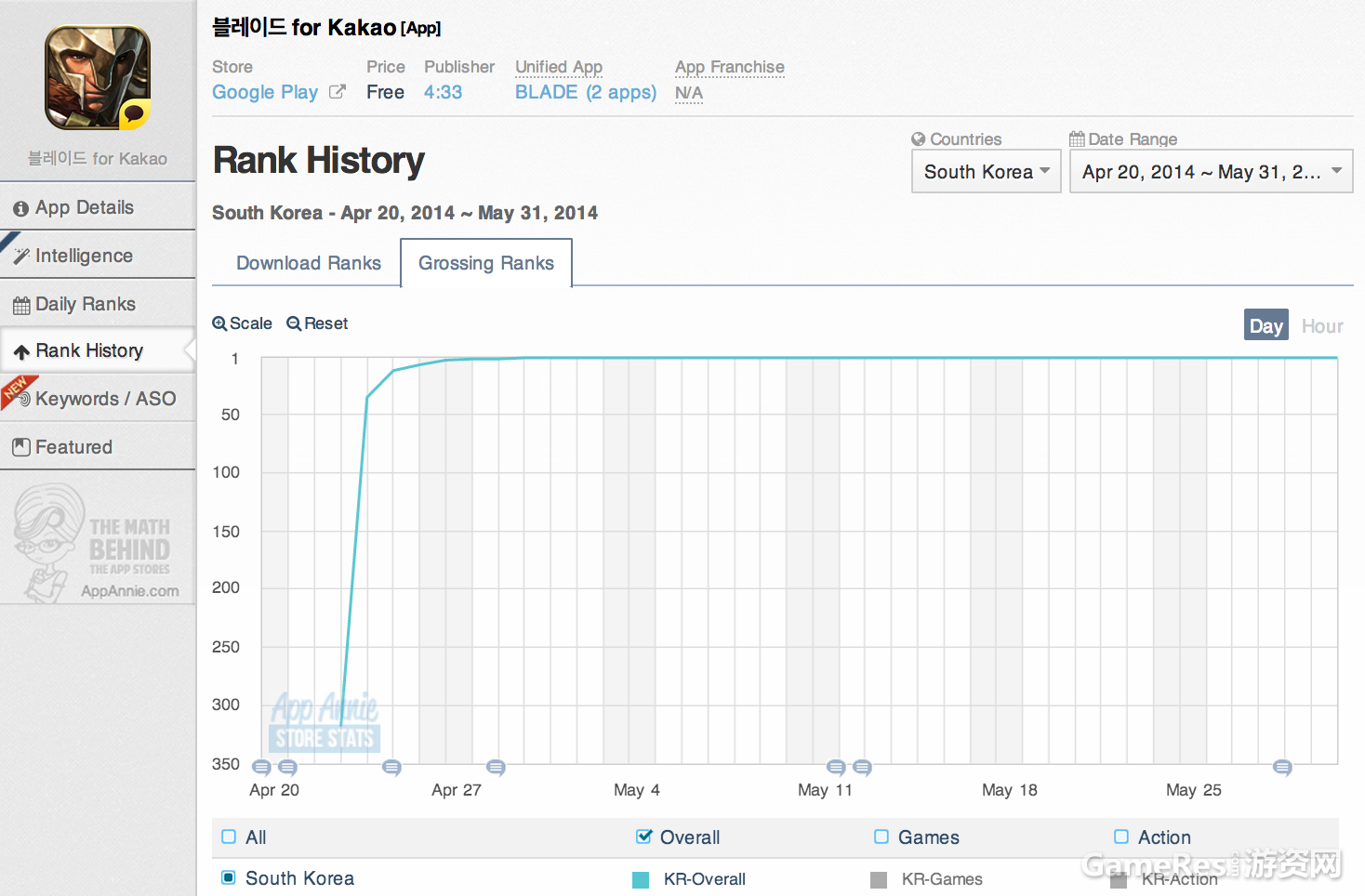Select the Day granularity toggle

[1266, 325]
